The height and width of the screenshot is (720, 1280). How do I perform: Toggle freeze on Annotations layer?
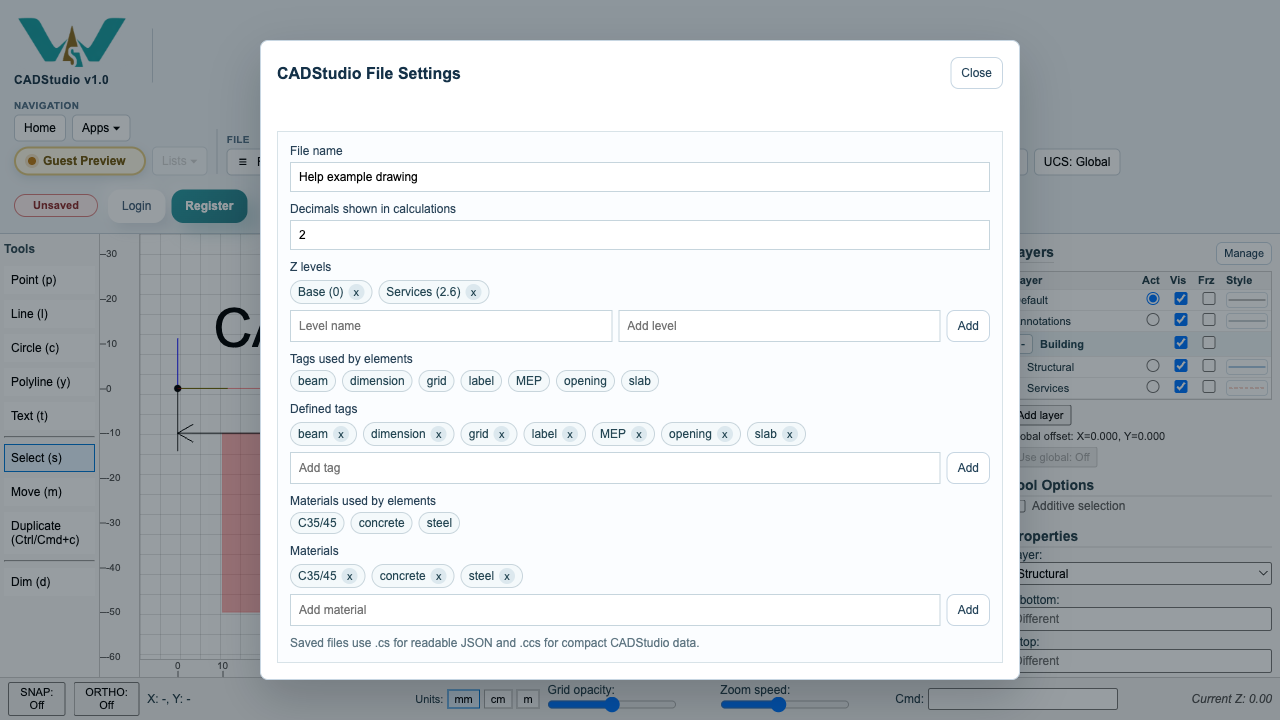[x=1209, y=320]
